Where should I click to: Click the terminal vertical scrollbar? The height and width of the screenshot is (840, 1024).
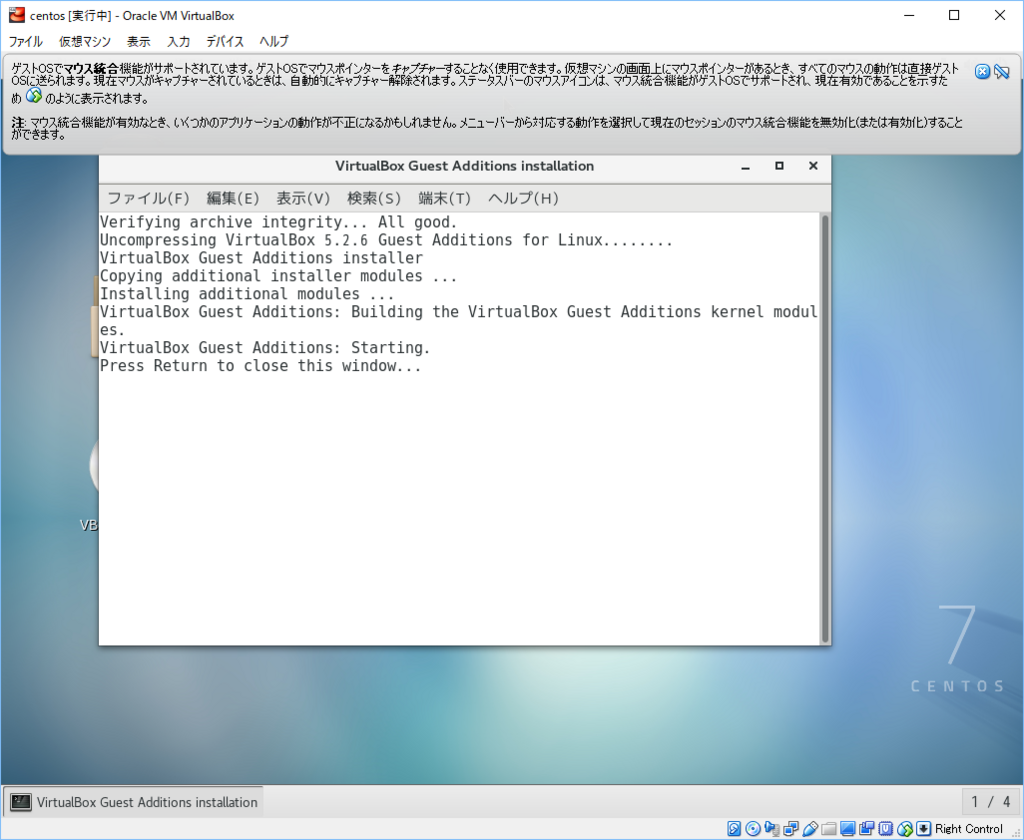tap(825, 428)
